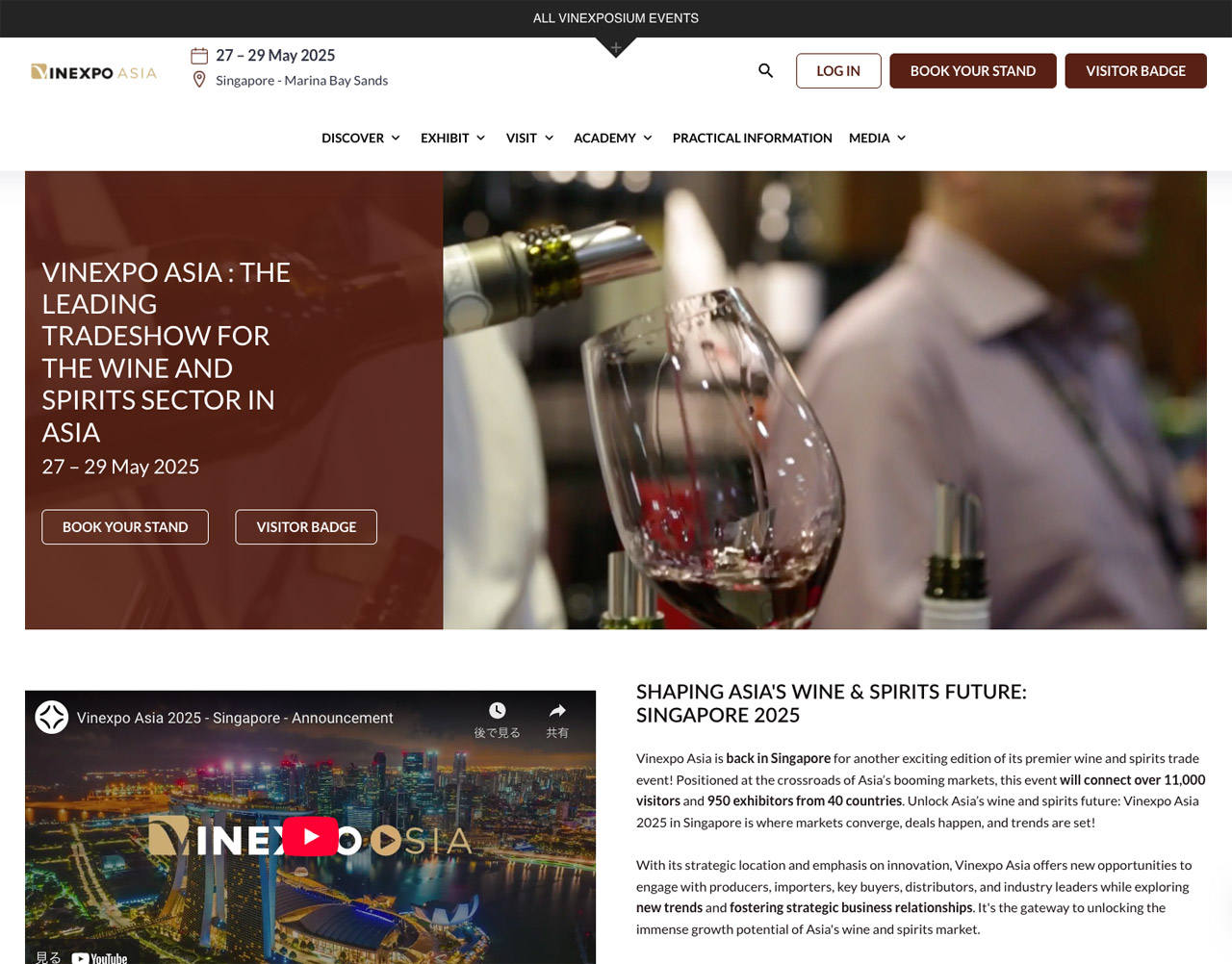Click the calendar icon beside event dates
This screenshot has width=1232, height=964.
click(x=199, y=56)
